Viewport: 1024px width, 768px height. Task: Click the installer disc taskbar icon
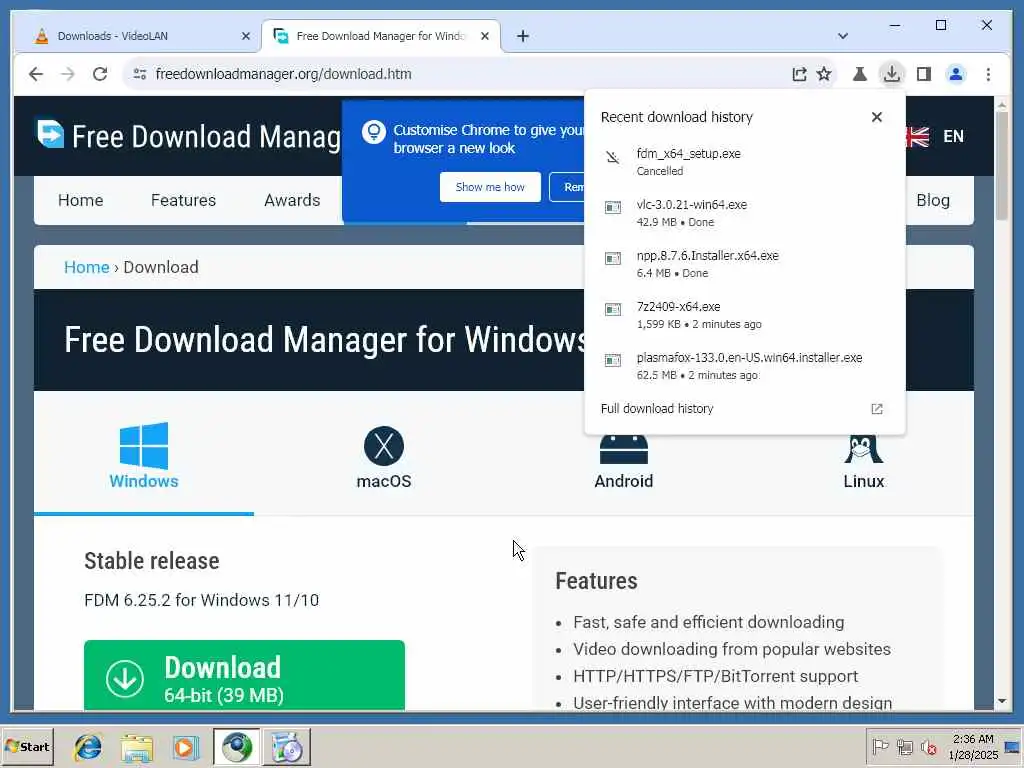pos(286,747)
